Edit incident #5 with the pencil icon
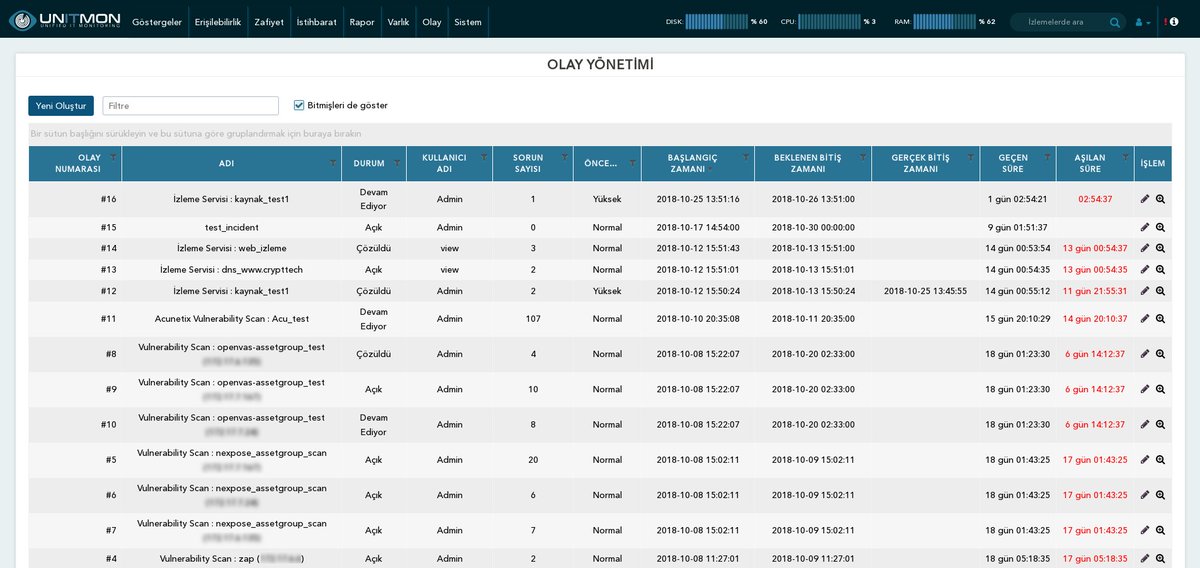The height and width of the screenshot is (568, 1200). tap(1145, 460)
